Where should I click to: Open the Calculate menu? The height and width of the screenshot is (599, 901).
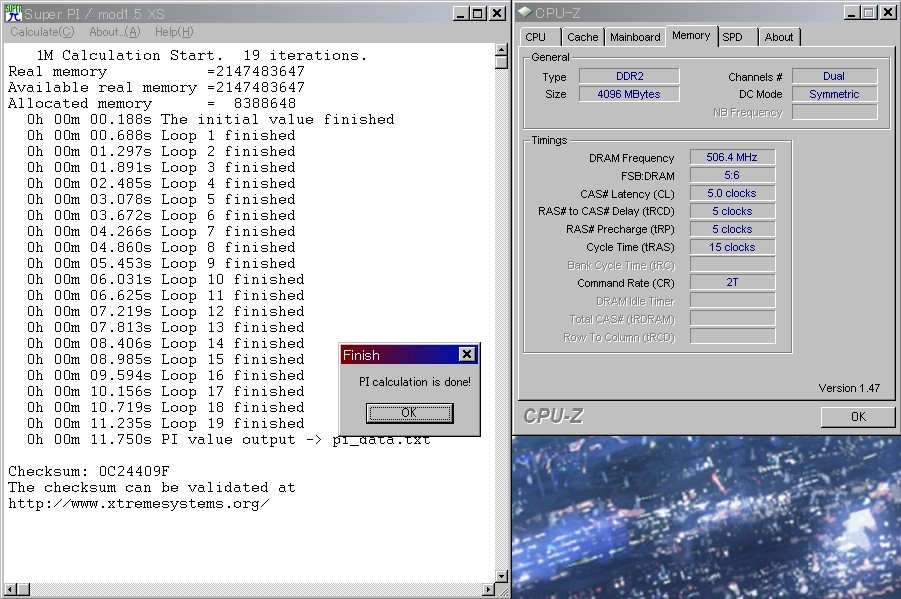pyautogui.click(x=42, y=32)
